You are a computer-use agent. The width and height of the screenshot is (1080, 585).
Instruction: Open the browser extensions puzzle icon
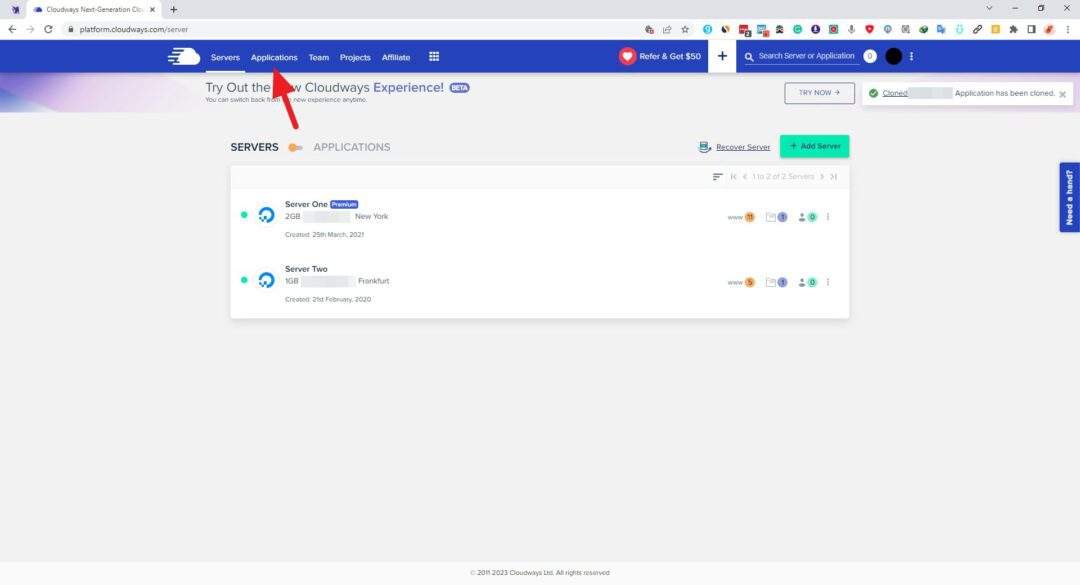tap(1013, 30)
